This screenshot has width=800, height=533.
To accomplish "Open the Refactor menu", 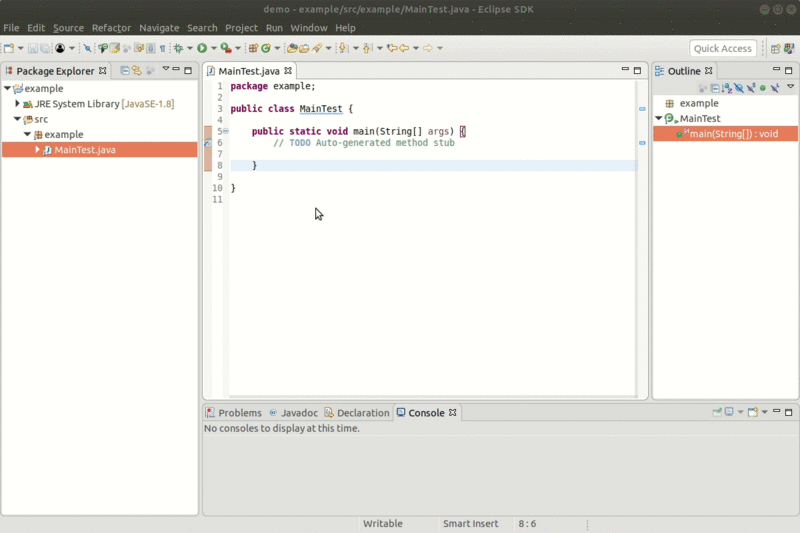I will point(111,28).
